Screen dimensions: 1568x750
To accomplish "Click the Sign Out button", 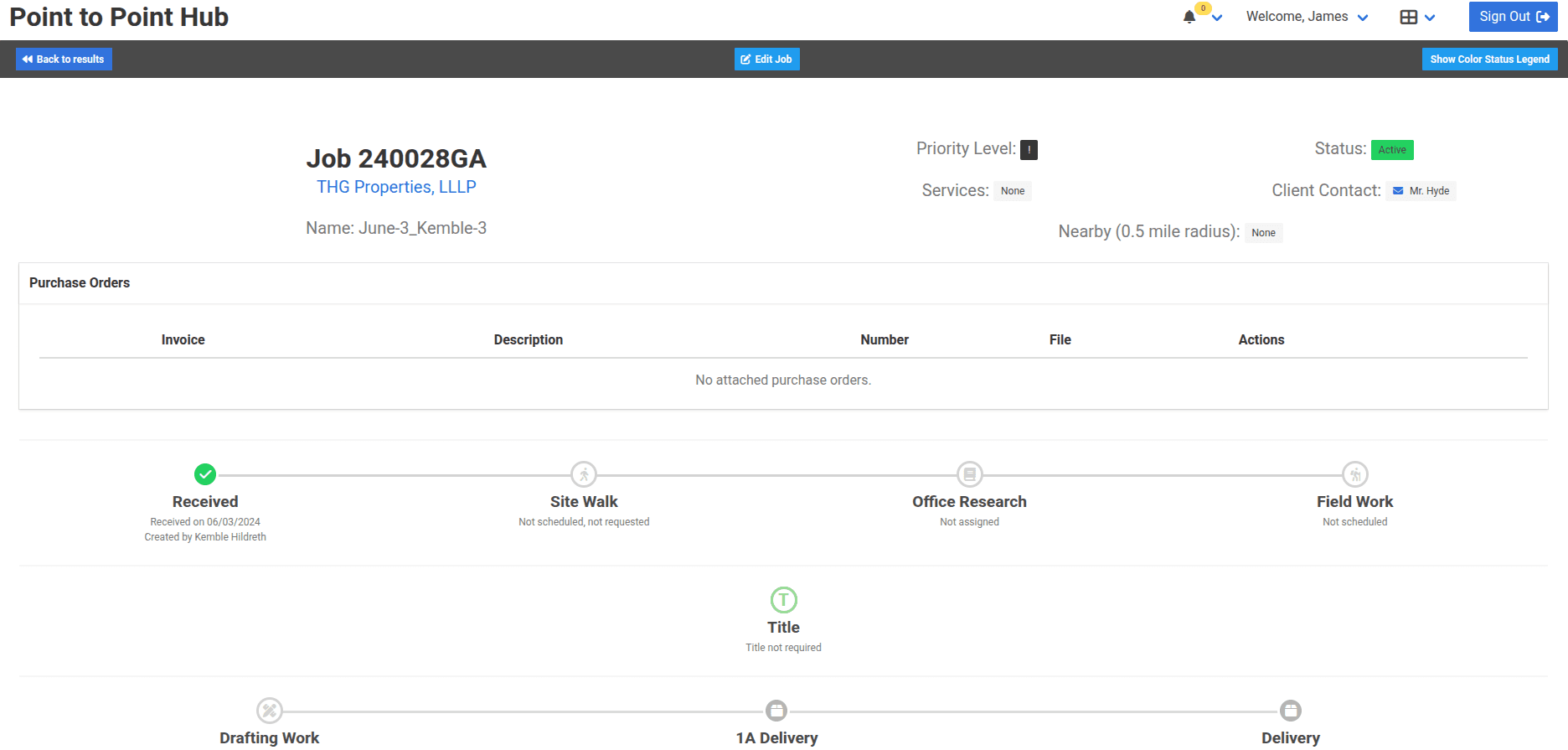I will click(x=1513, y=17).
